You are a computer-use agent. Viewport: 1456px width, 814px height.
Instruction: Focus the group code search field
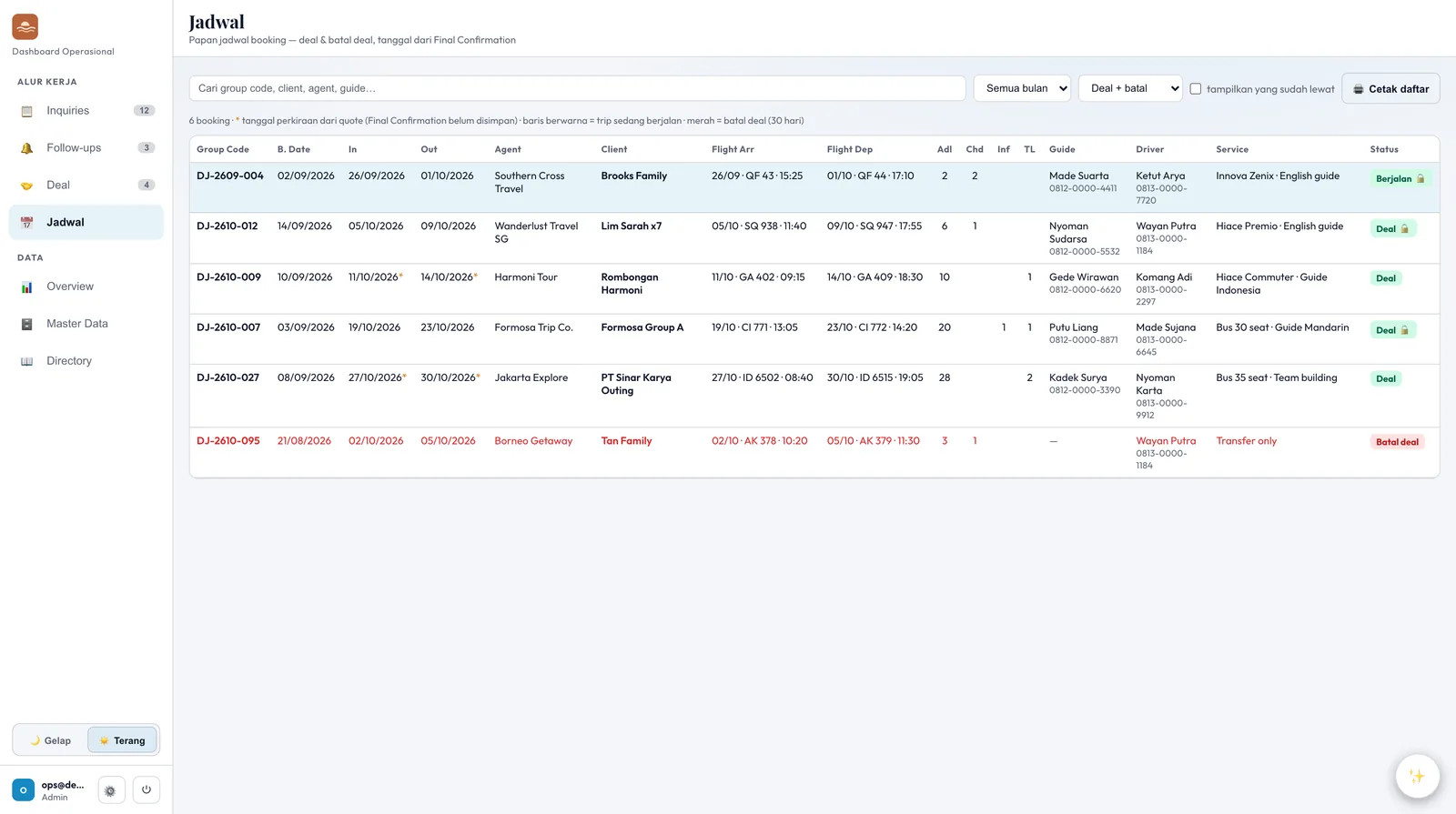pyautogui.click(x=578, y=88)
